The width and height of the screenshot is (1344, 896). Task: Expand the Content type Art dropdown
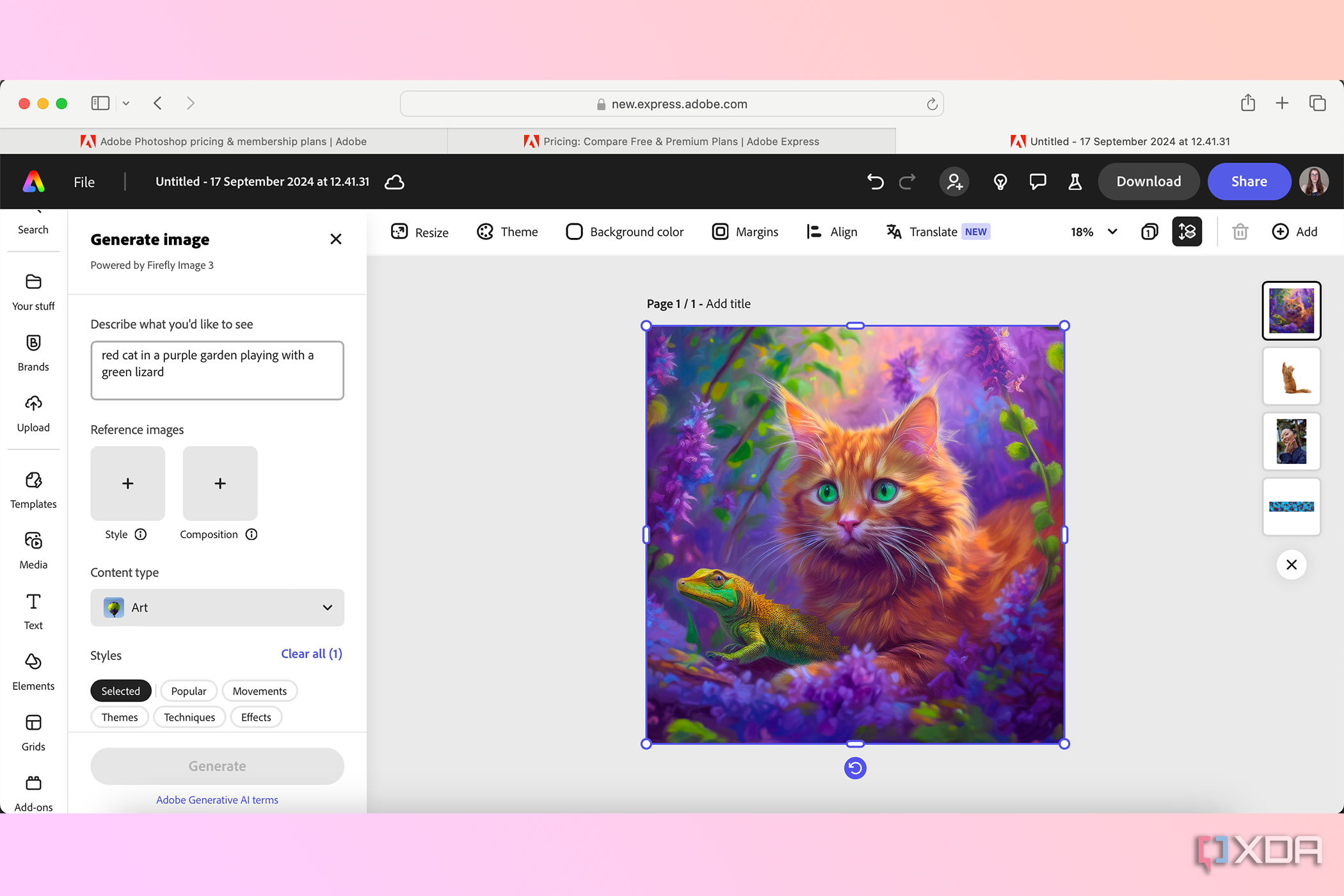[217, 607]
